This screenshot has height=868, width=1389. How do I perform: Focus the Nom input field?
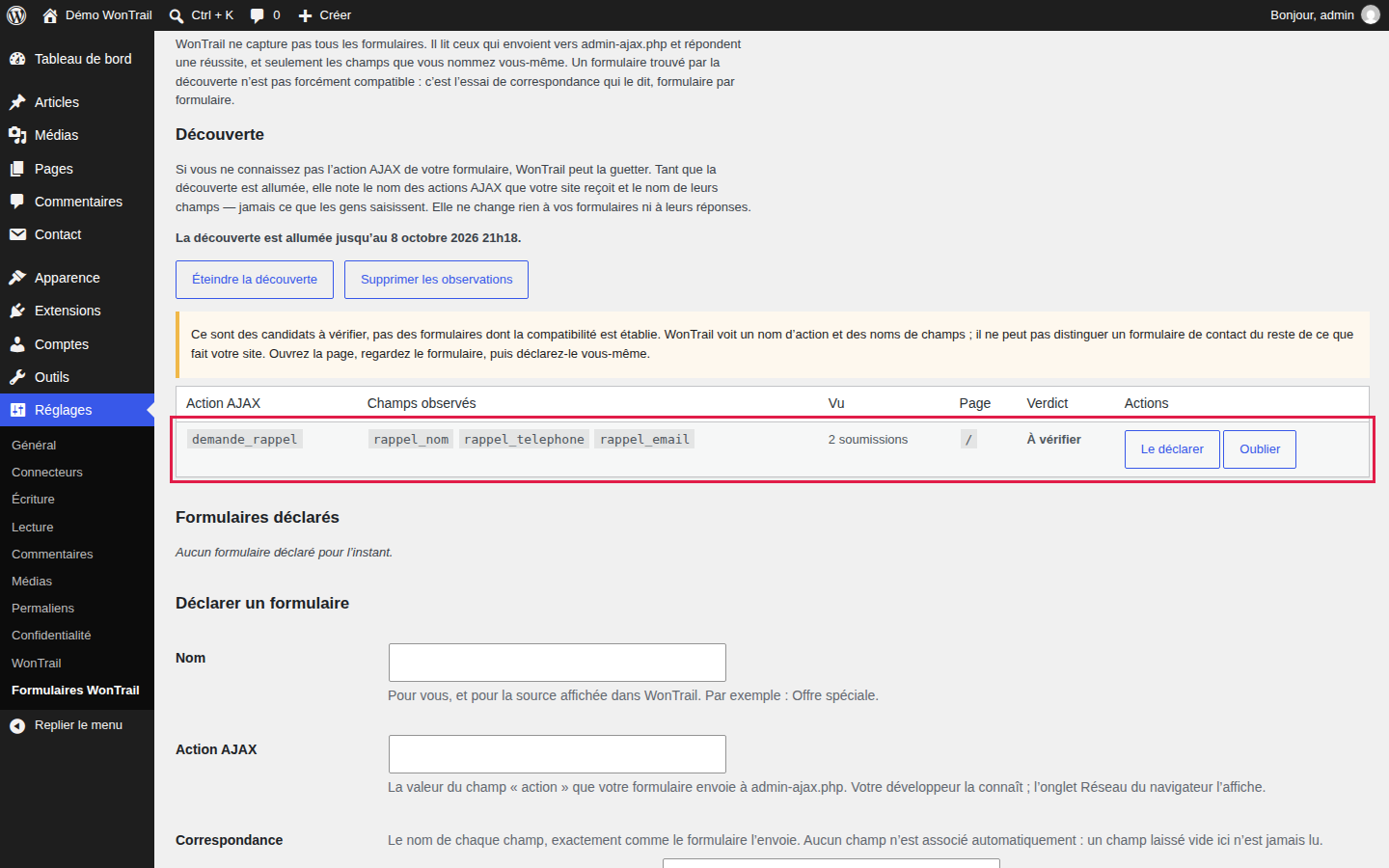click(558, 663)
